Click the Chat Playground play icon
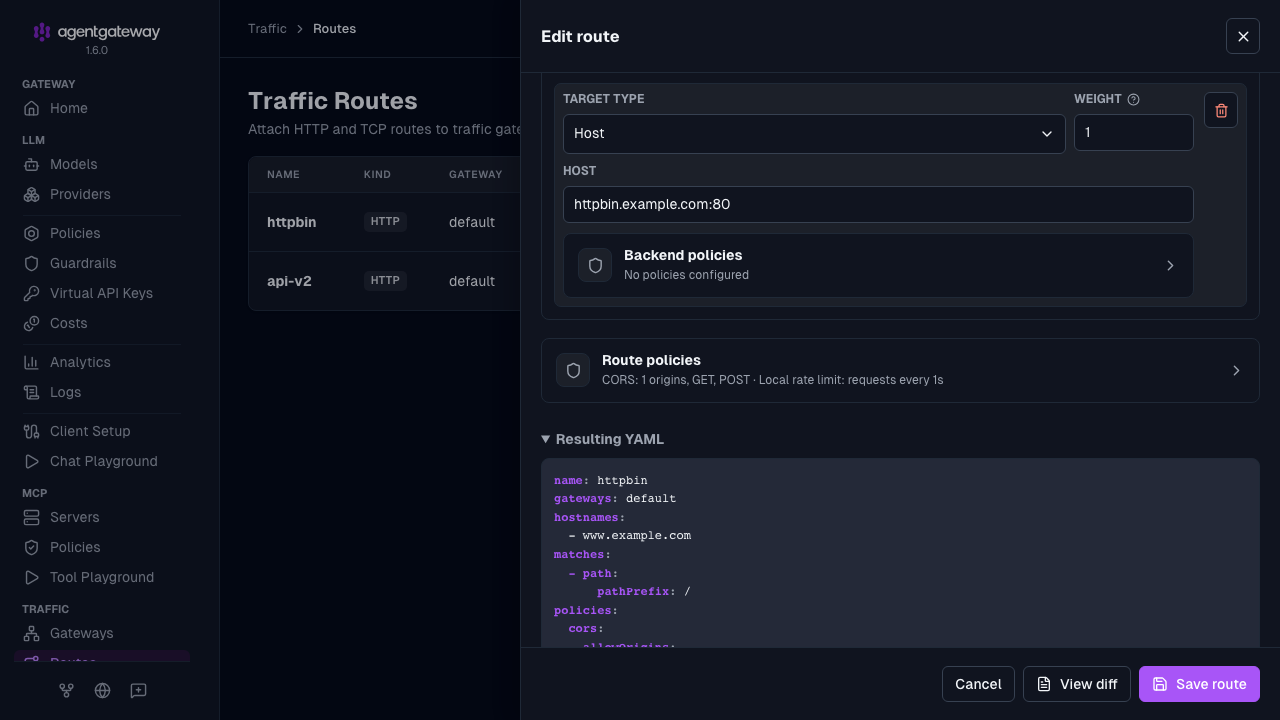Image resolution: width=1280 pixels, height=720 pixels. 32,461
